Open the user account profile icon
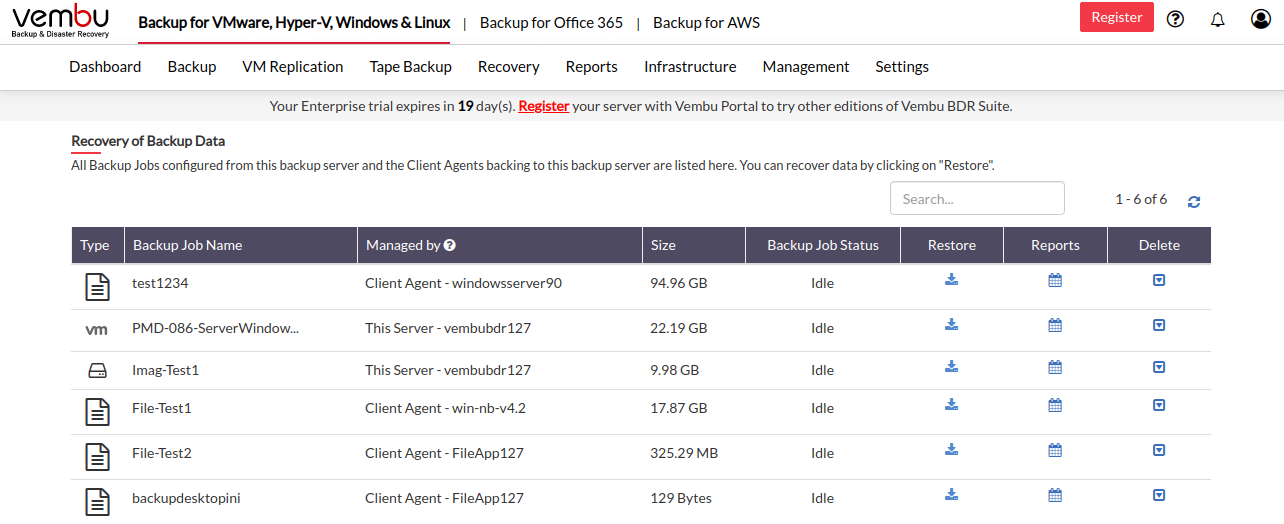 coord(1261,18)
